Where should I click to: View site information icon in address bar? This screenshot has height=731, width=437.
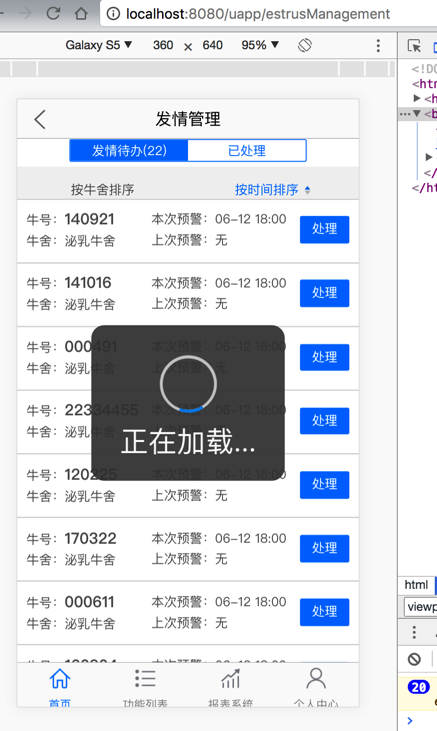(x=113, y=14)
